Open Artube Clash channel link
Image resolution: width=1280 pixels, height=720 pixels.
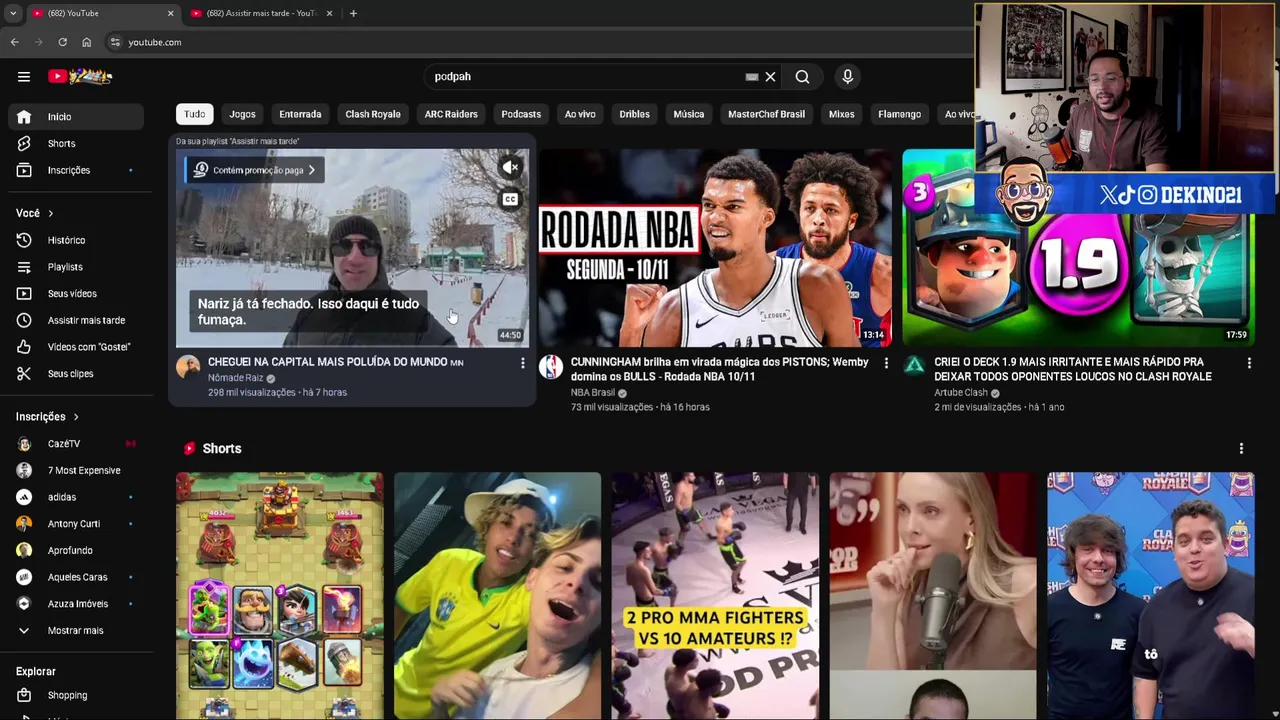(x=961, y=393)
